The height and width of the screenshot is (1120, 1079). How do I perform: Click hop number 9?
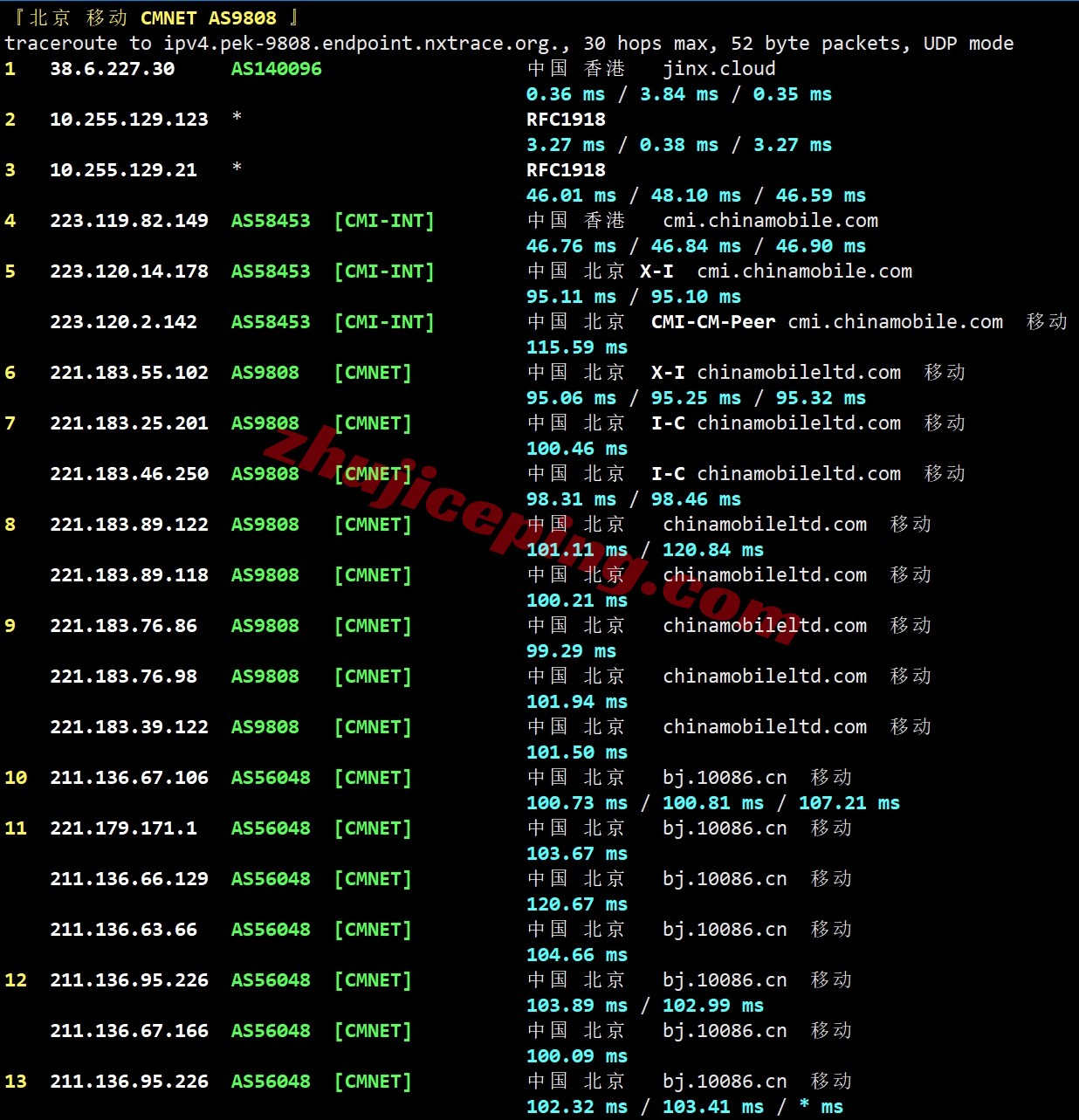click(x=10, y=626)
